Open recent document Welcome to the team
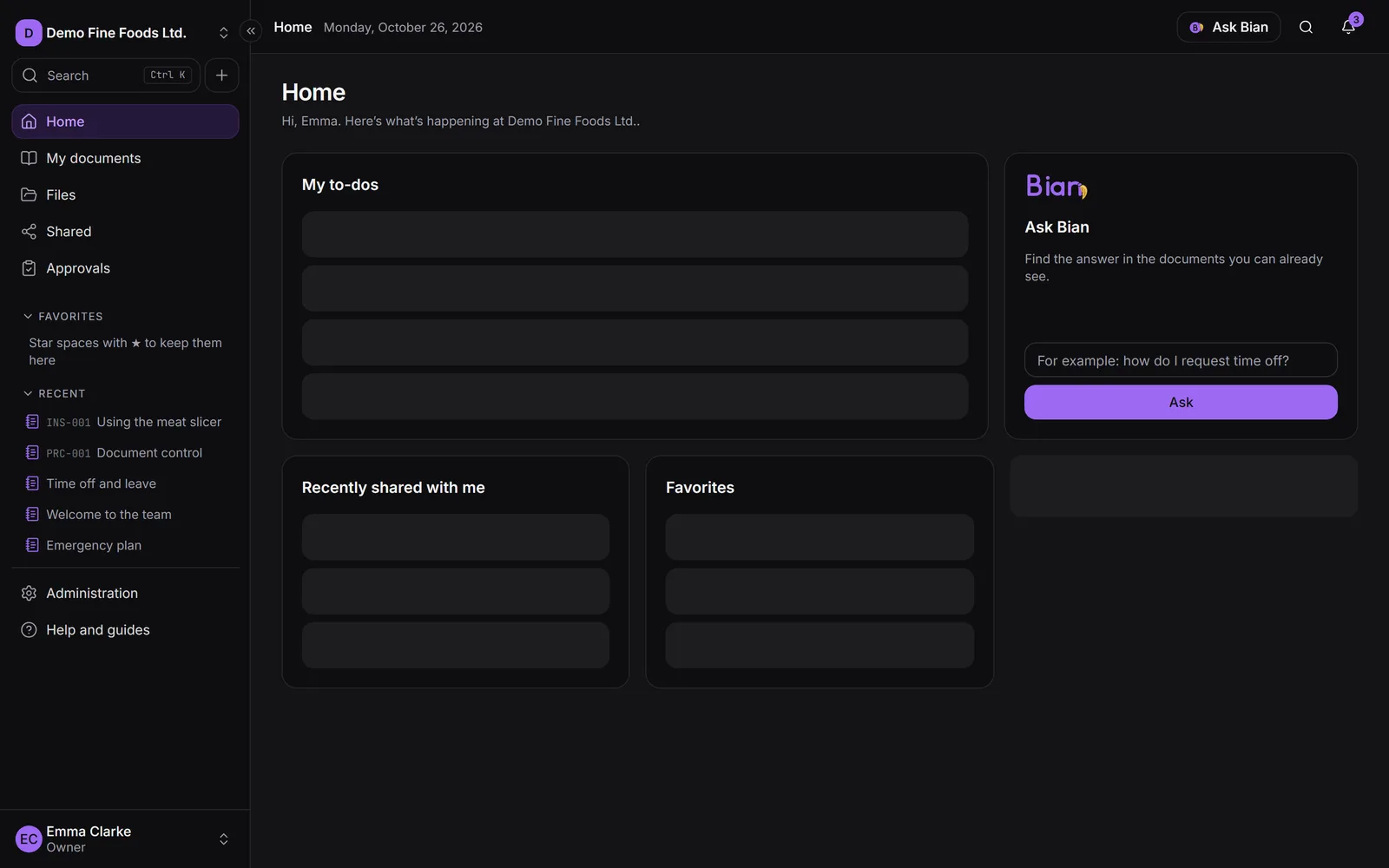Screen dimensions: 1389x868 pyautogui.click(x=125, y=515)
